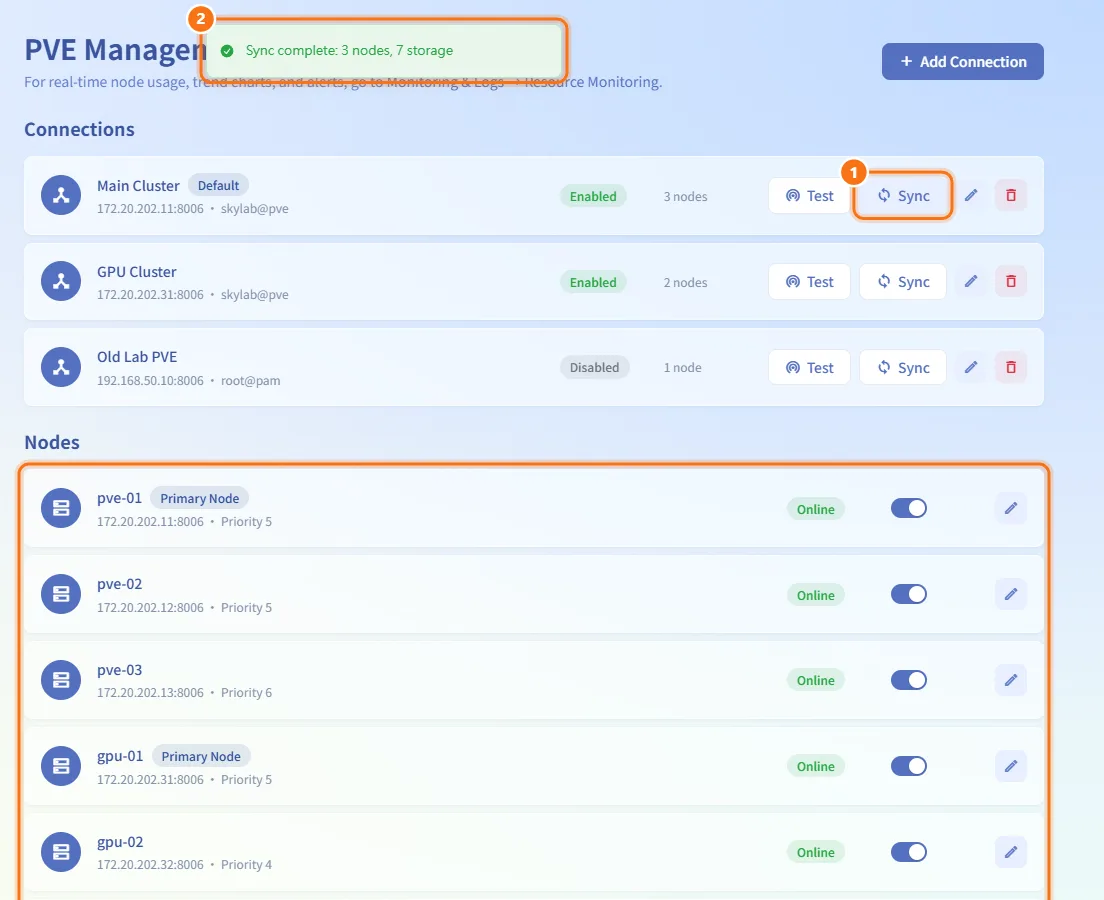This screenshot has width=1104, height=900.
Task: Click the Default badge on Main Cluster
Action: [x=218, y=186]
